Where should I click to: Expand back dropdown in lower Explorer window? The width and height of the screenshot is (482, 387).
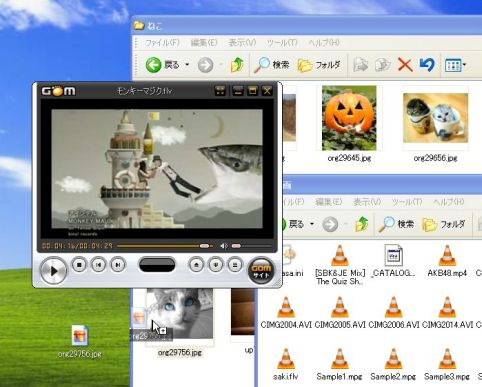(312, 224)
